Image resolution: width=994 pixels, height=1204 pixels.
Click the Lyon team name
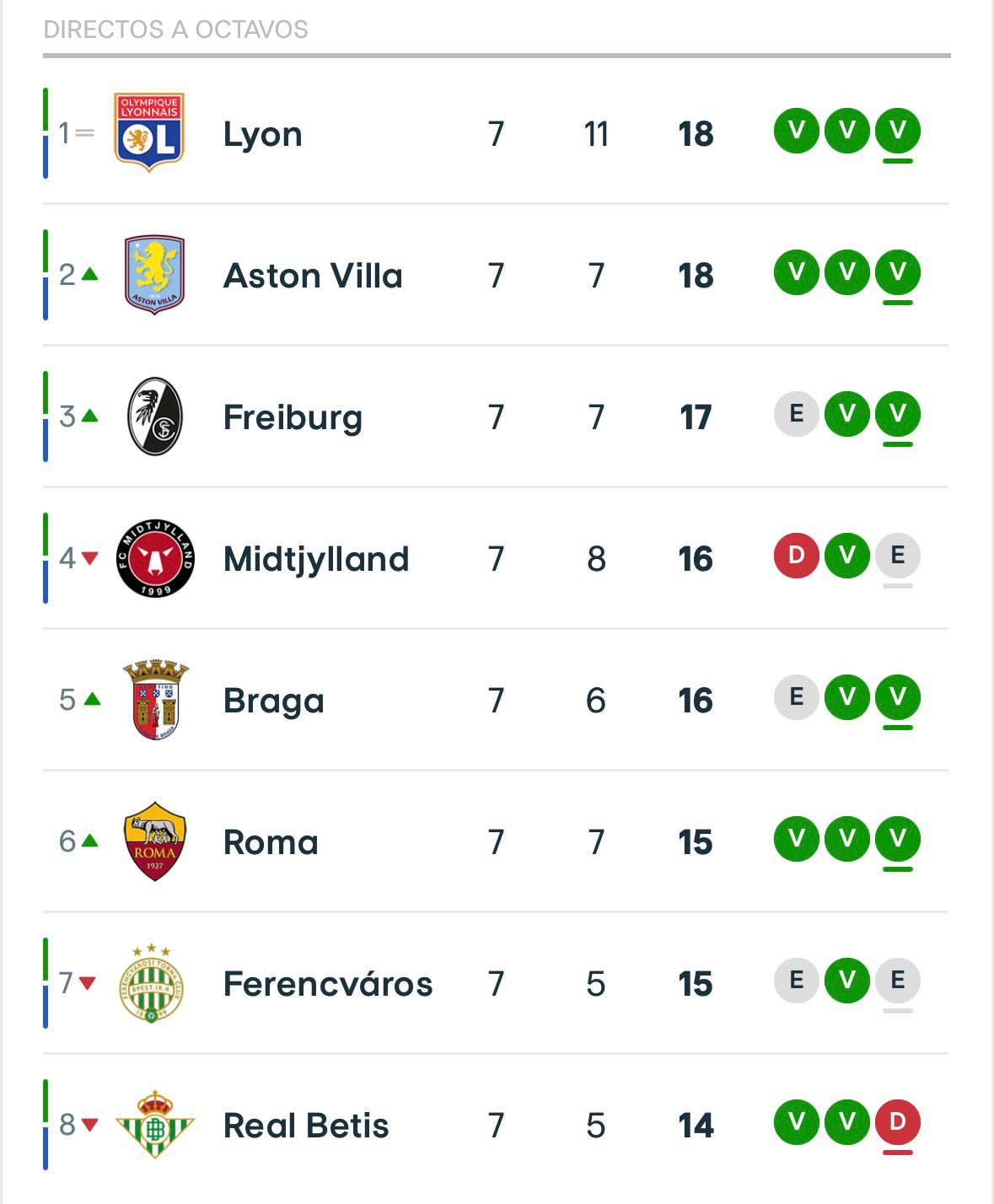click(261, 132)
